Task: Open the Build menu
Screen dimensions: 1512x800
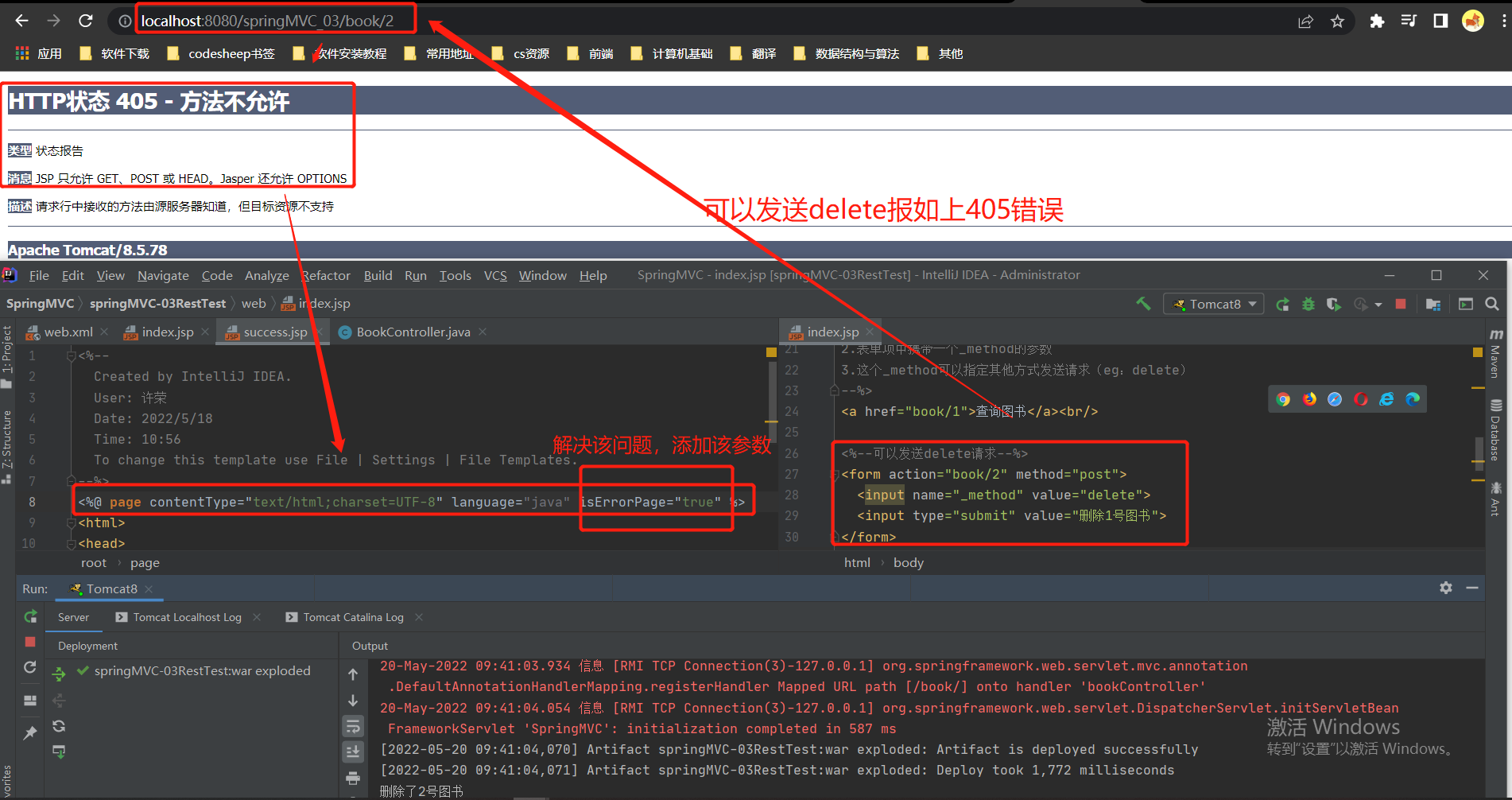Action: (x=378, y=275)
